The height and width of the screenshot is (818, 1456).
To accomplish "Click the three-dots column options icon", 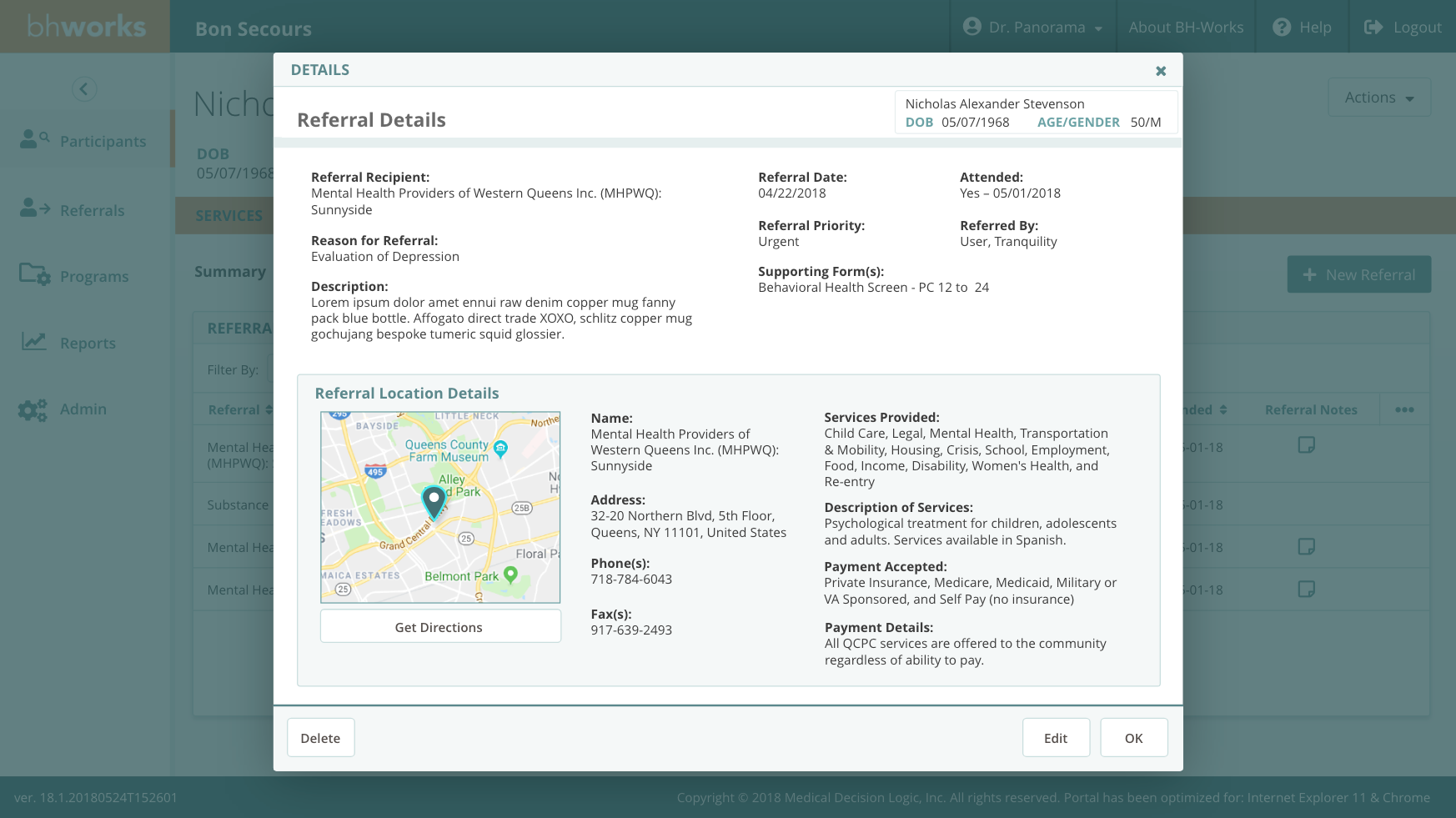I will click(x=1404, y=409).
